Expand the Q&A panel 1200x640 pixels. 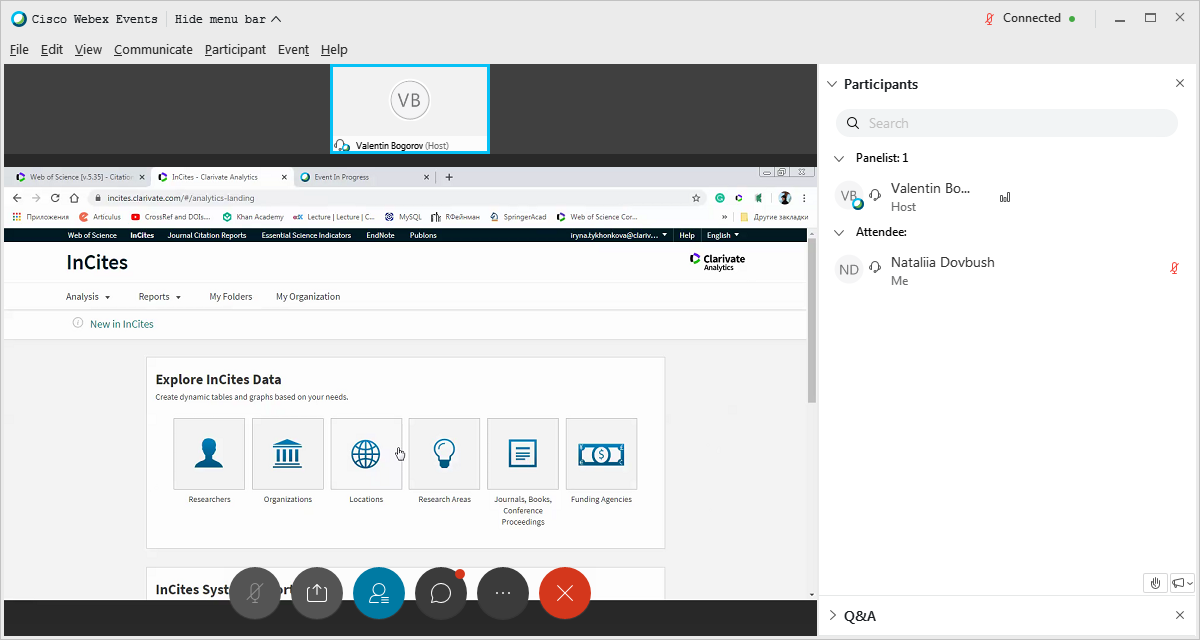click(x=832, y=616)
